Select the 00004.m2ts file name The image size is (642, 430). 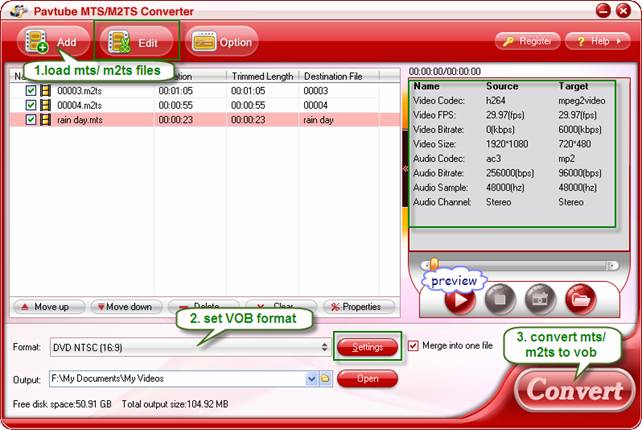[79, 106]
